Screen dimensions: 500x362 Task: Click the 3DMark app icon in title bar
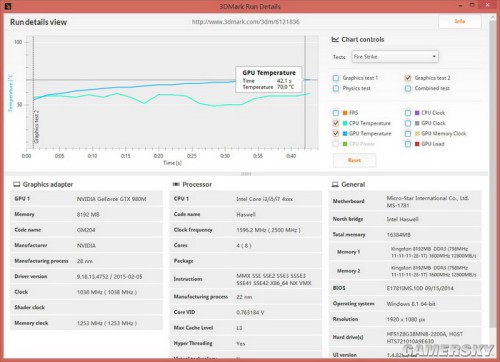click(x=8, y=6)
